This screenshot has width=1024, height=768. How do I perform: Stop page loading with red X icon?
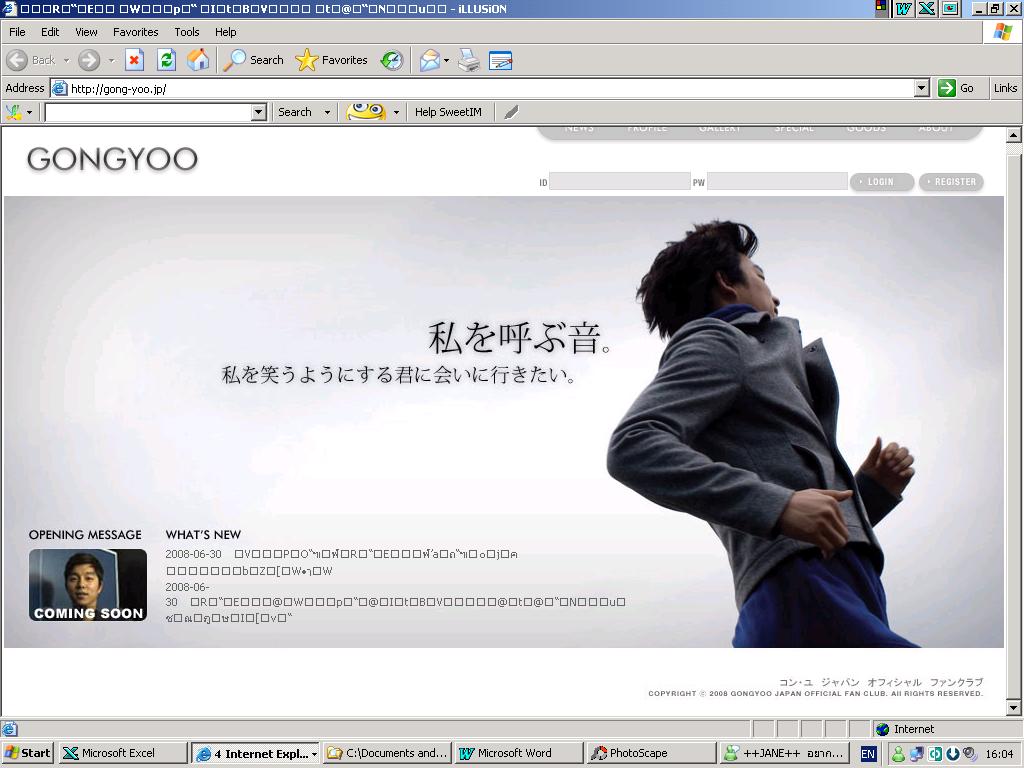click(134, 60)
